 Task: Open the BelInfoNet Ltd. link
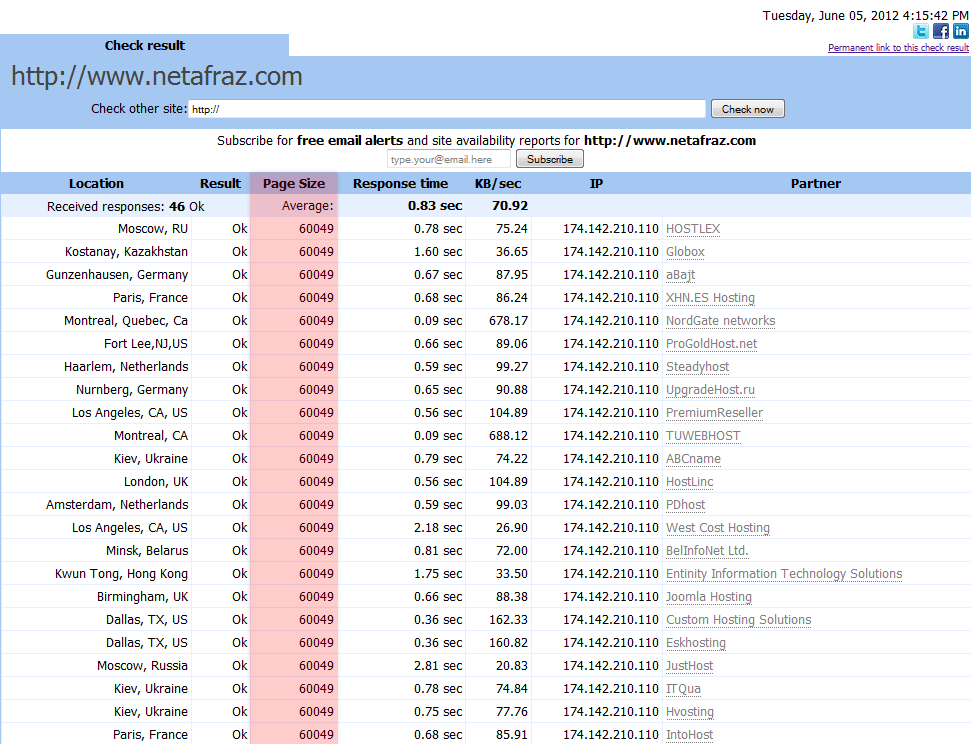(x=707, y=550)
